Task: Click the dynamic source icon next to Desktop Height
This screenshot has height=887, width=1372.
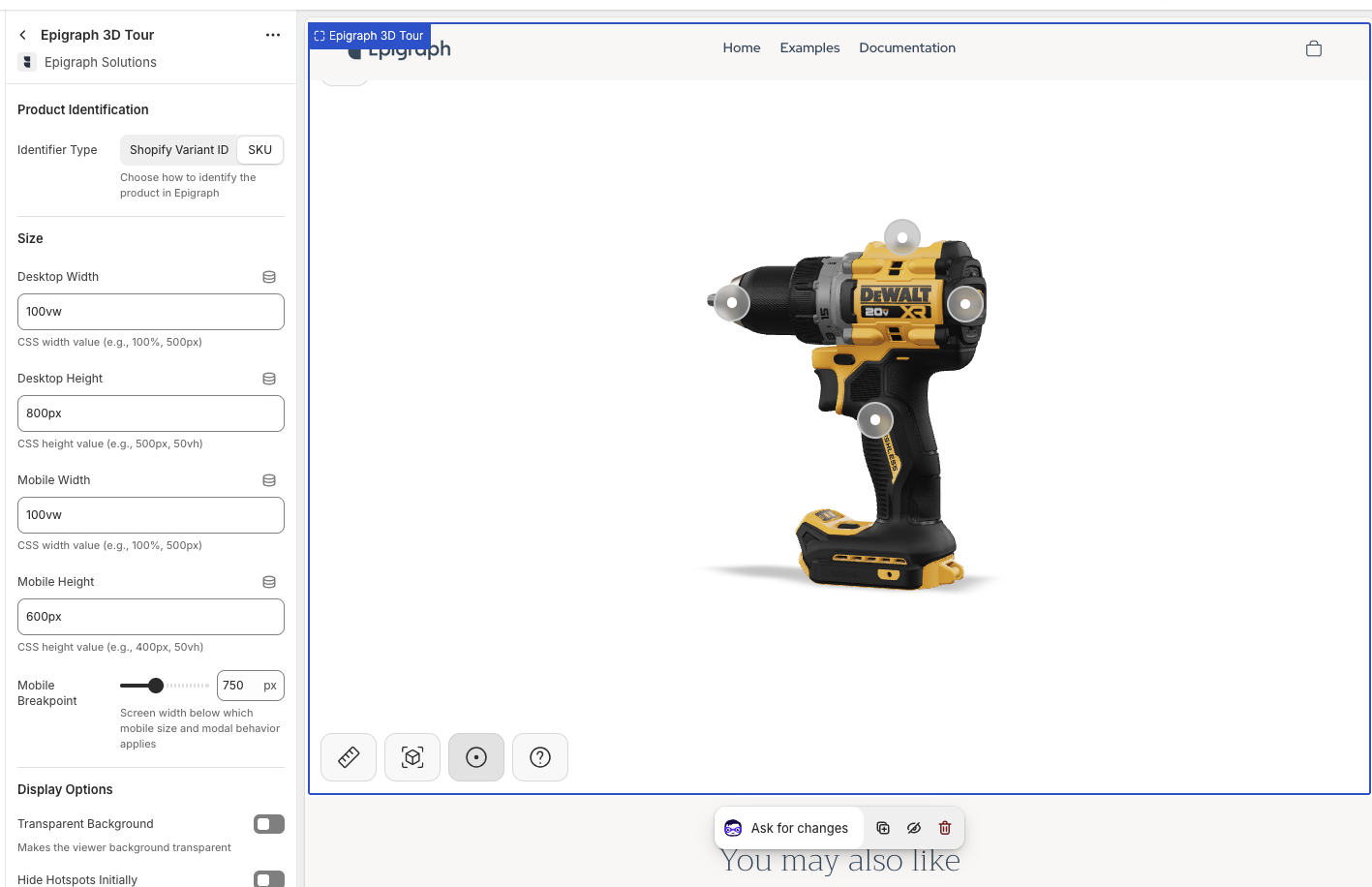Action: (268, 379)
